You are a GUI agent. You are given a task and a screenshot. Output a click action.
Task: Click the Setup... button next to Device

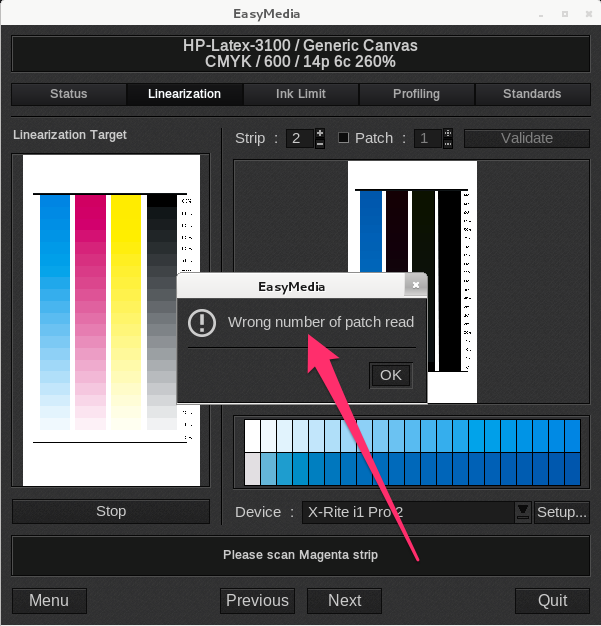click(x=561, y=512)
